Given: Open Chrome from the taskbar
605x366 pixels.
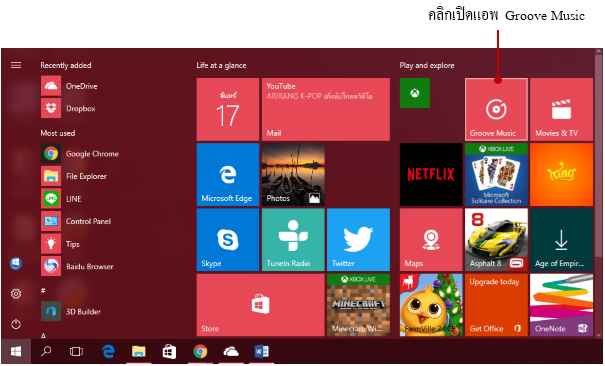Looking at the screenshot, I should pyautogui.click(x=200, y=351).
